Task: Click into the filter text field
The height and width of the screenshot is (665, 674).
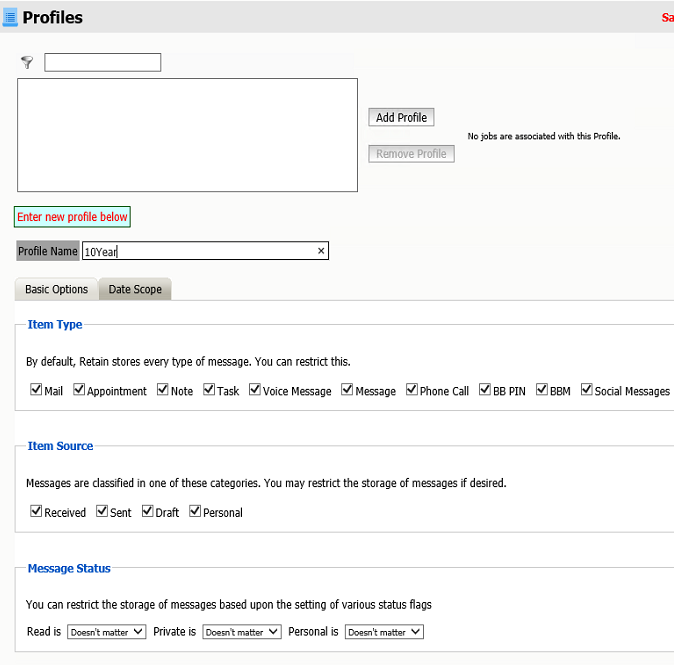Action: tap(102, 62)
